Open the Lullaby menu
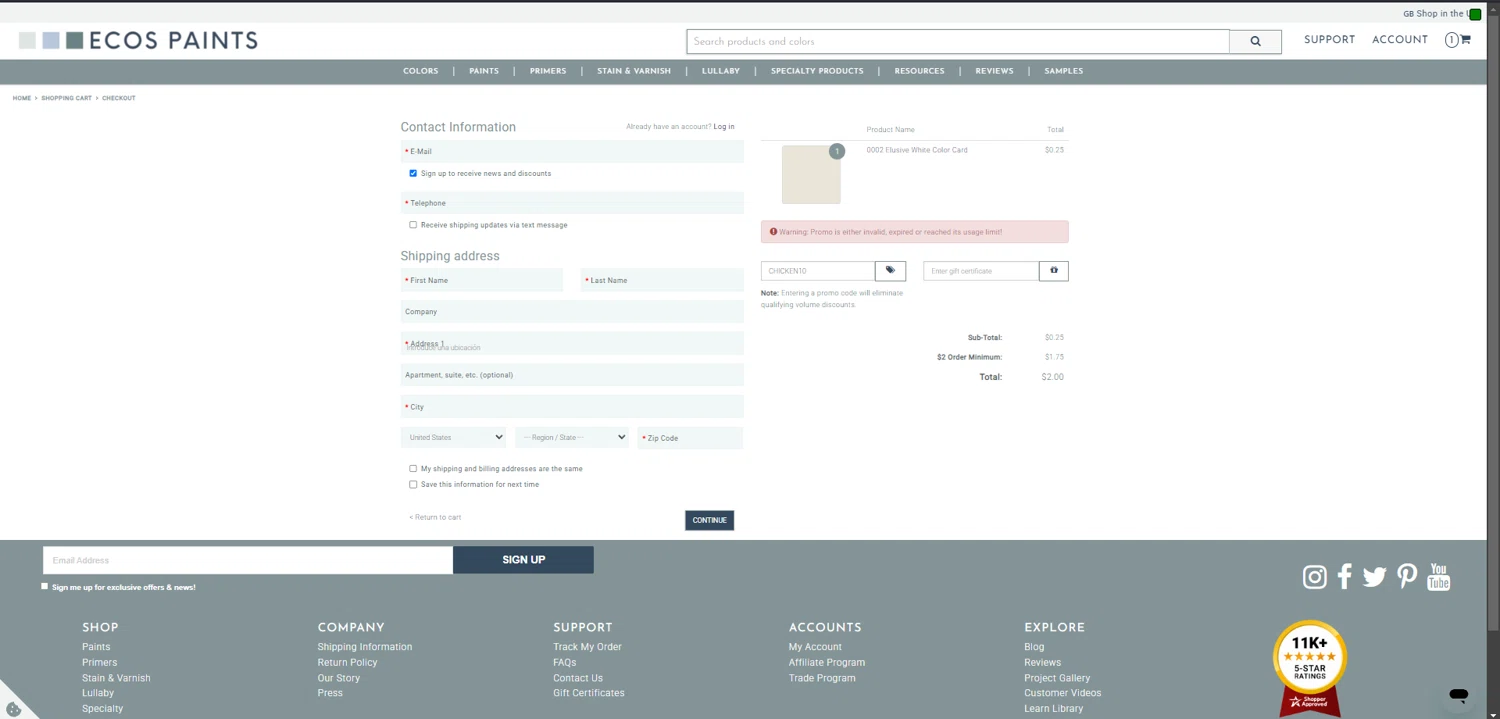This screenshot has height=719, width=1500. pyautogui.click(x=721, y=71)
